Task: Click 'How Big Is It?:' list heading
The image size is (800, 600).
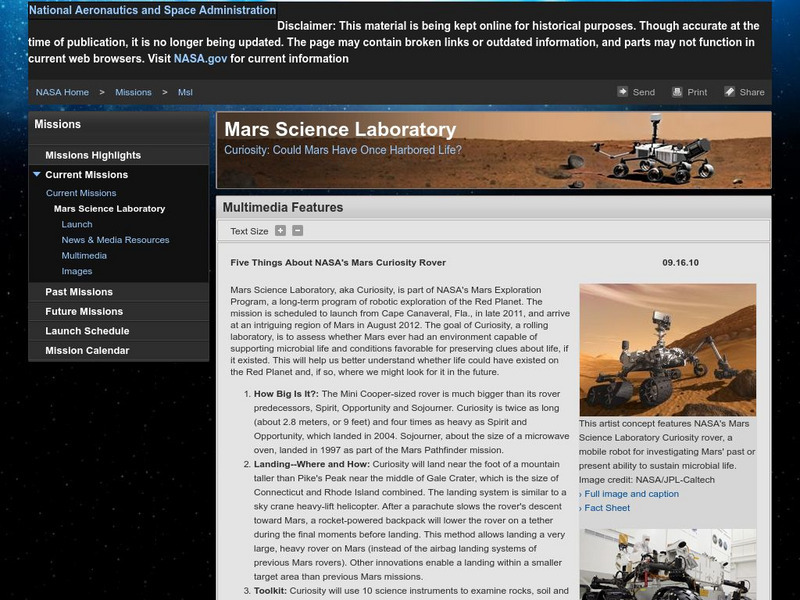Action: click(286, 394)
